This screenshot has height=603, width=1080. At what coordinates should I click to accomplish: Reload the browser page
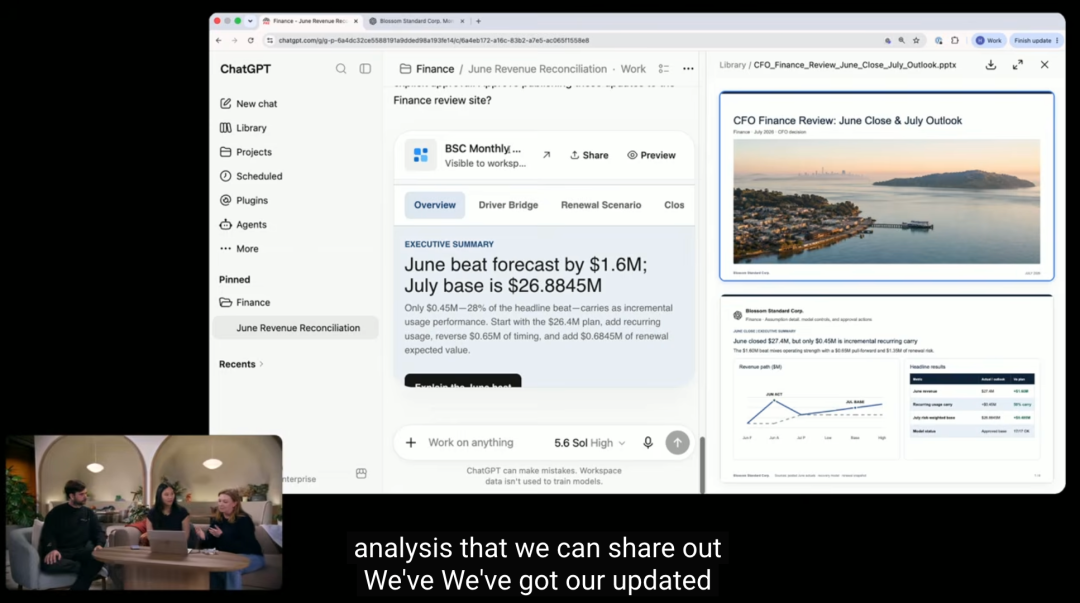click(x=251, y=41)
